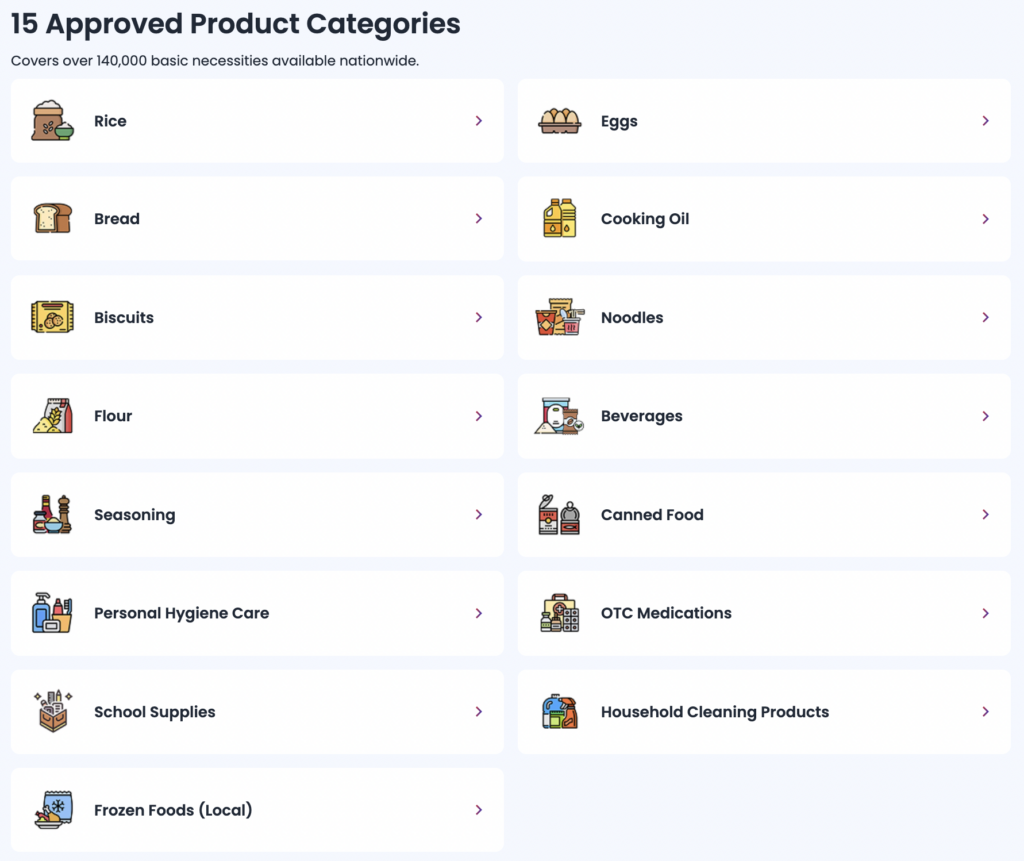Click the canned food icon
Image resolution: width=1024 pixels, height=861 pixels.
[559, 514]
